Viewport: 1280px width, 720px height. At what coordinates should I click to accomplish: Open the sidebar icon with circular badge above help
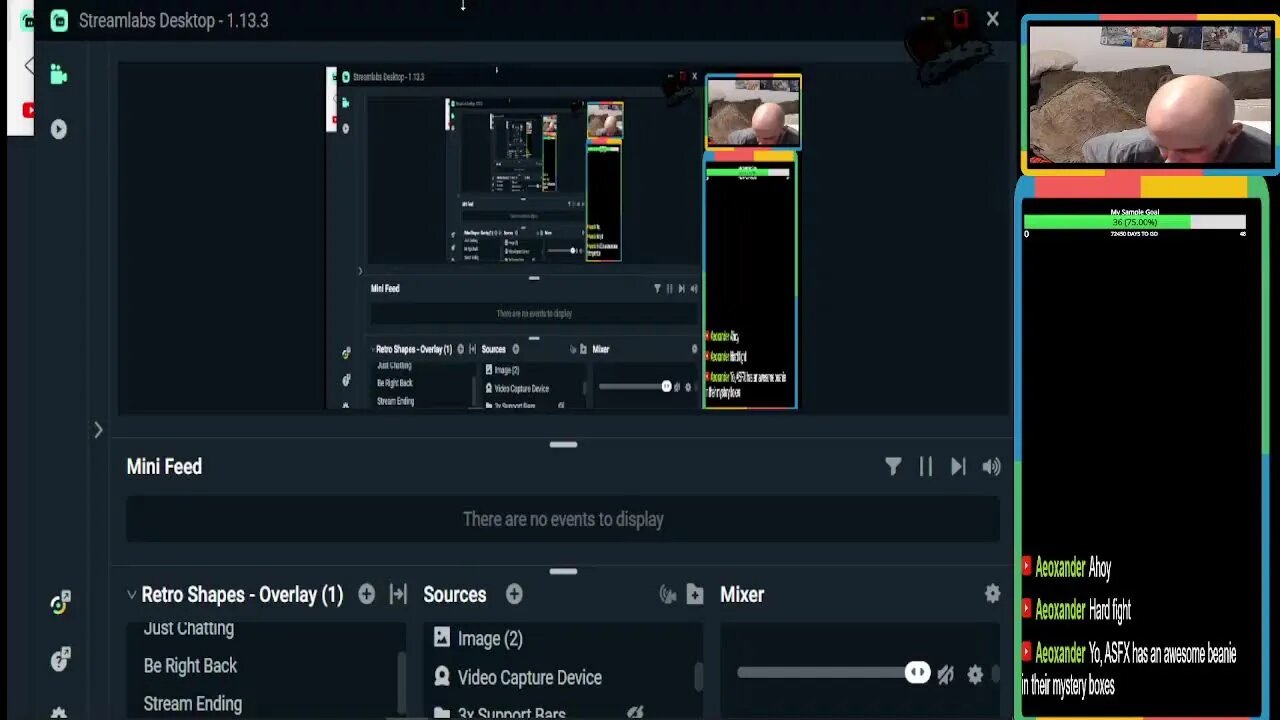60,603
